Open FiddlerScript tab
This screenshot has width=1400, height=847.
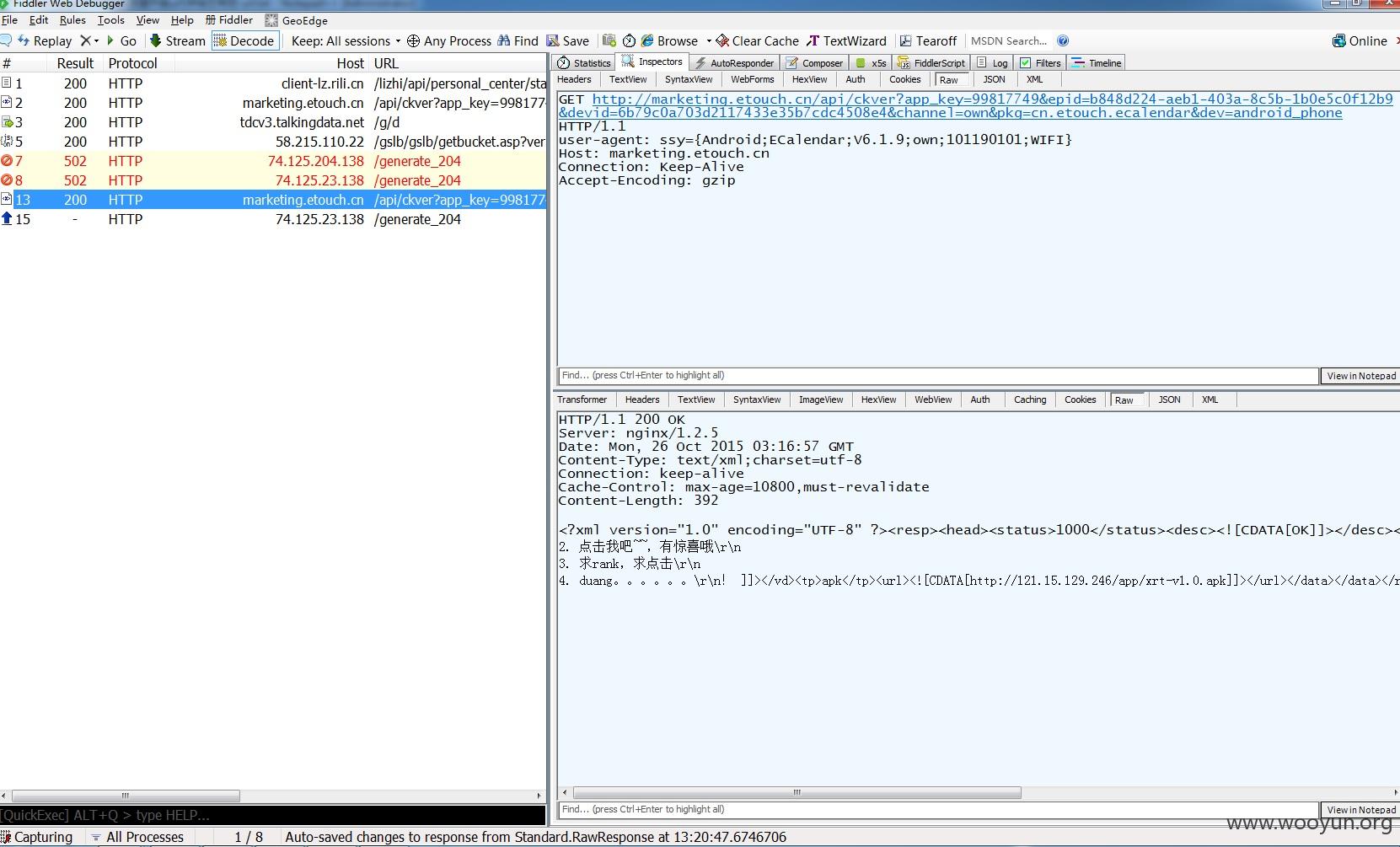pyautogui.click(x=931, y=62)
